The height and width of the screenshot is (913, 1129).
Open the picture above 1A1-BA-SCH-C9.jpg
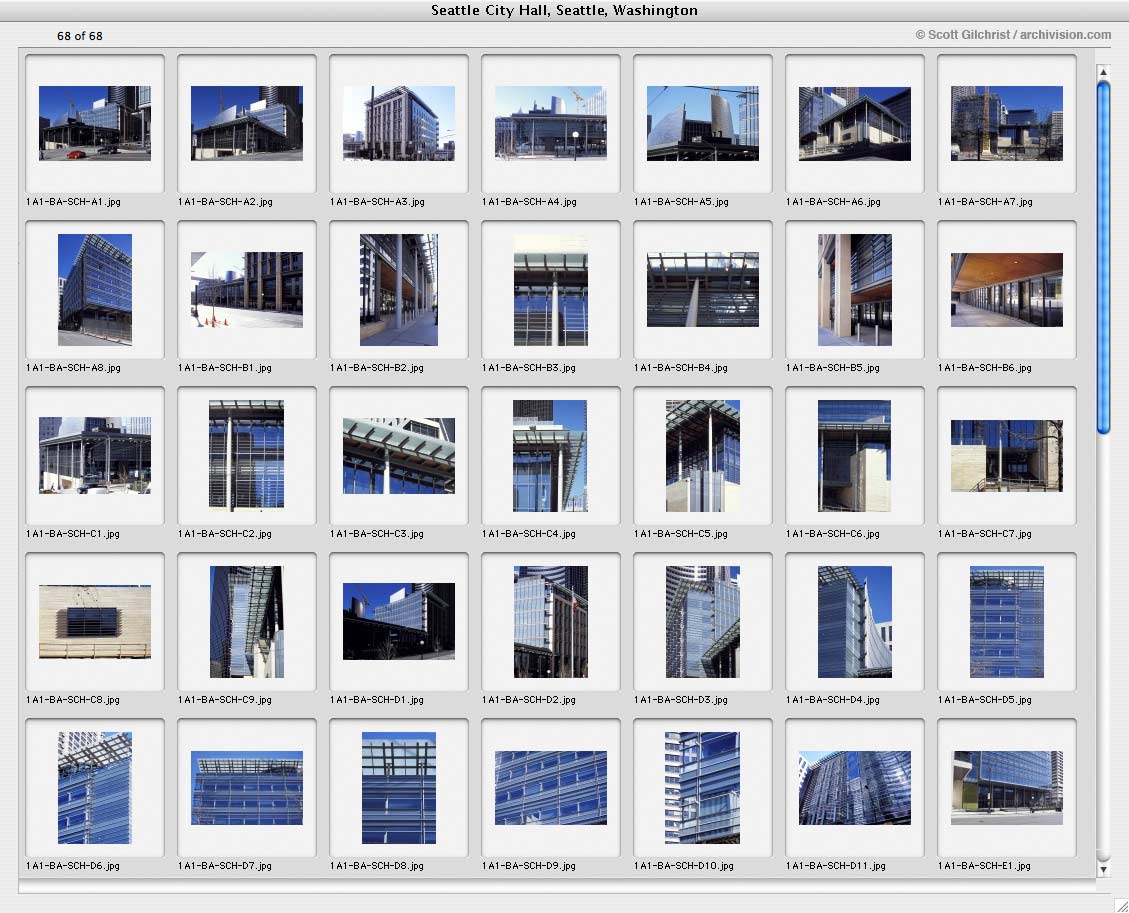247,621
